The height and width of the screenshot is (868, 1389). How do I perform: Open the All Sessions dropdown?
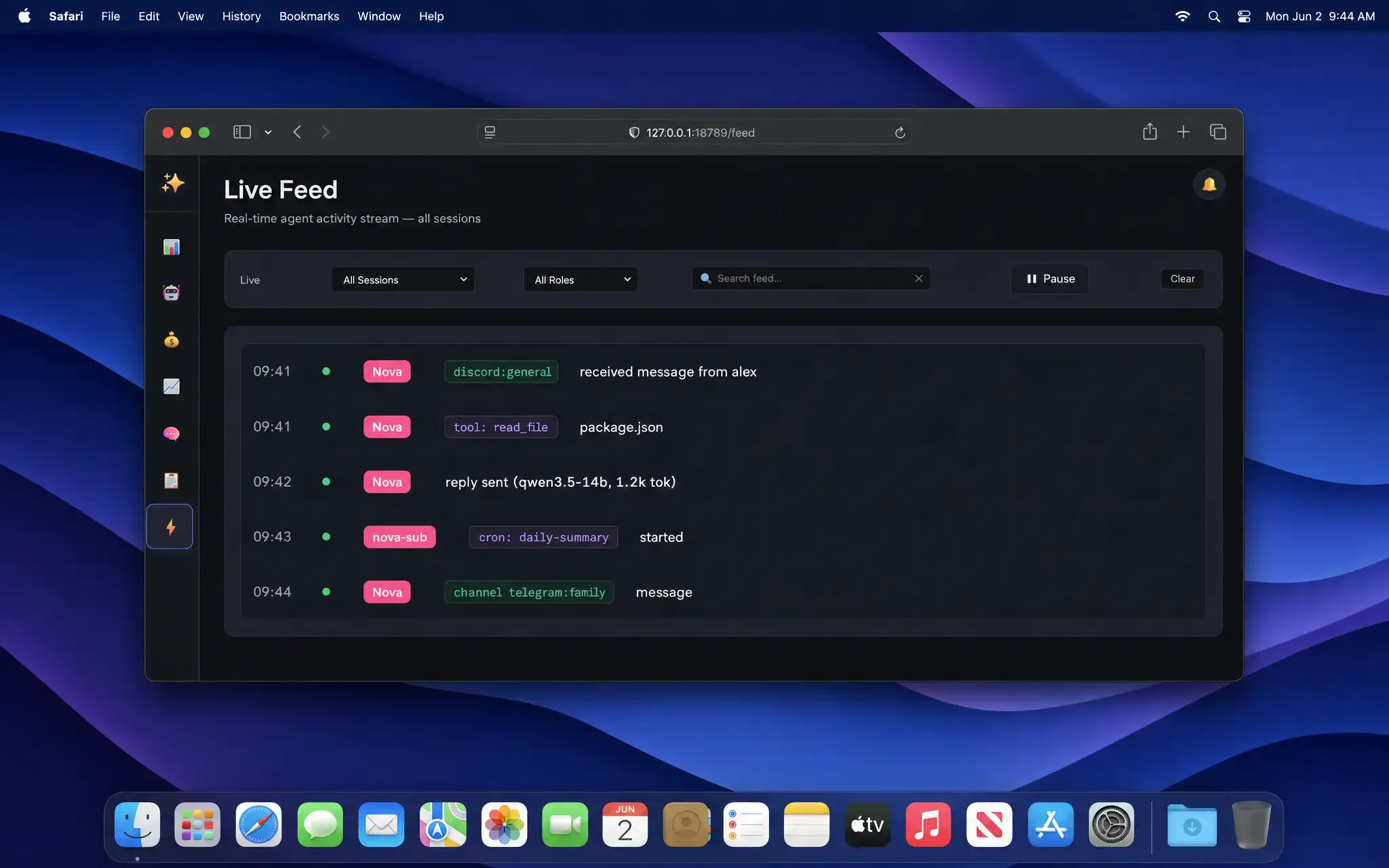point(403,279)
